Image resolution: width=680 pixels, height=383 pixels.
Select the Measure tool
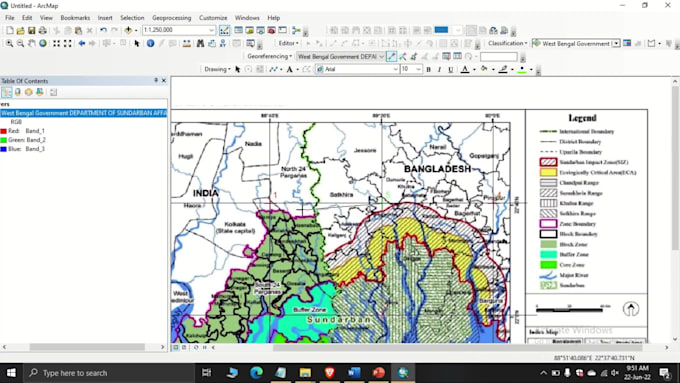[x=186, y=43]
